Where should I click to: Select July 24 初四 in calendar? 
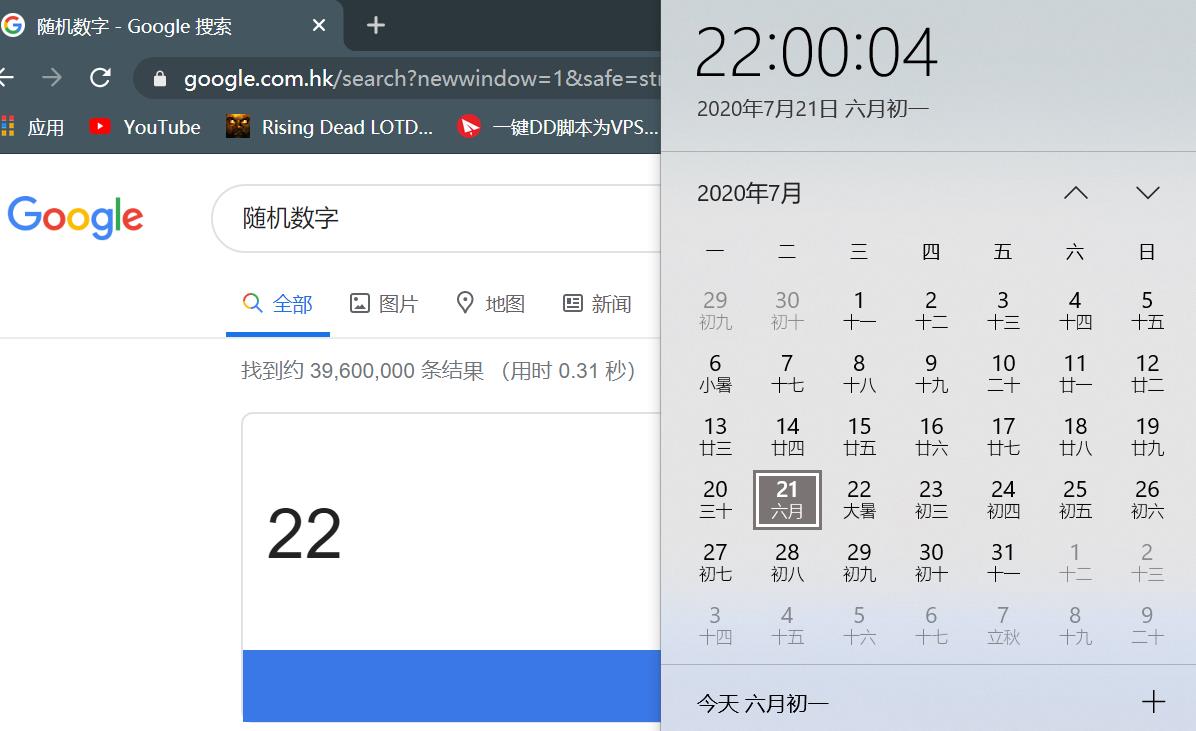tap(1003, 500)
